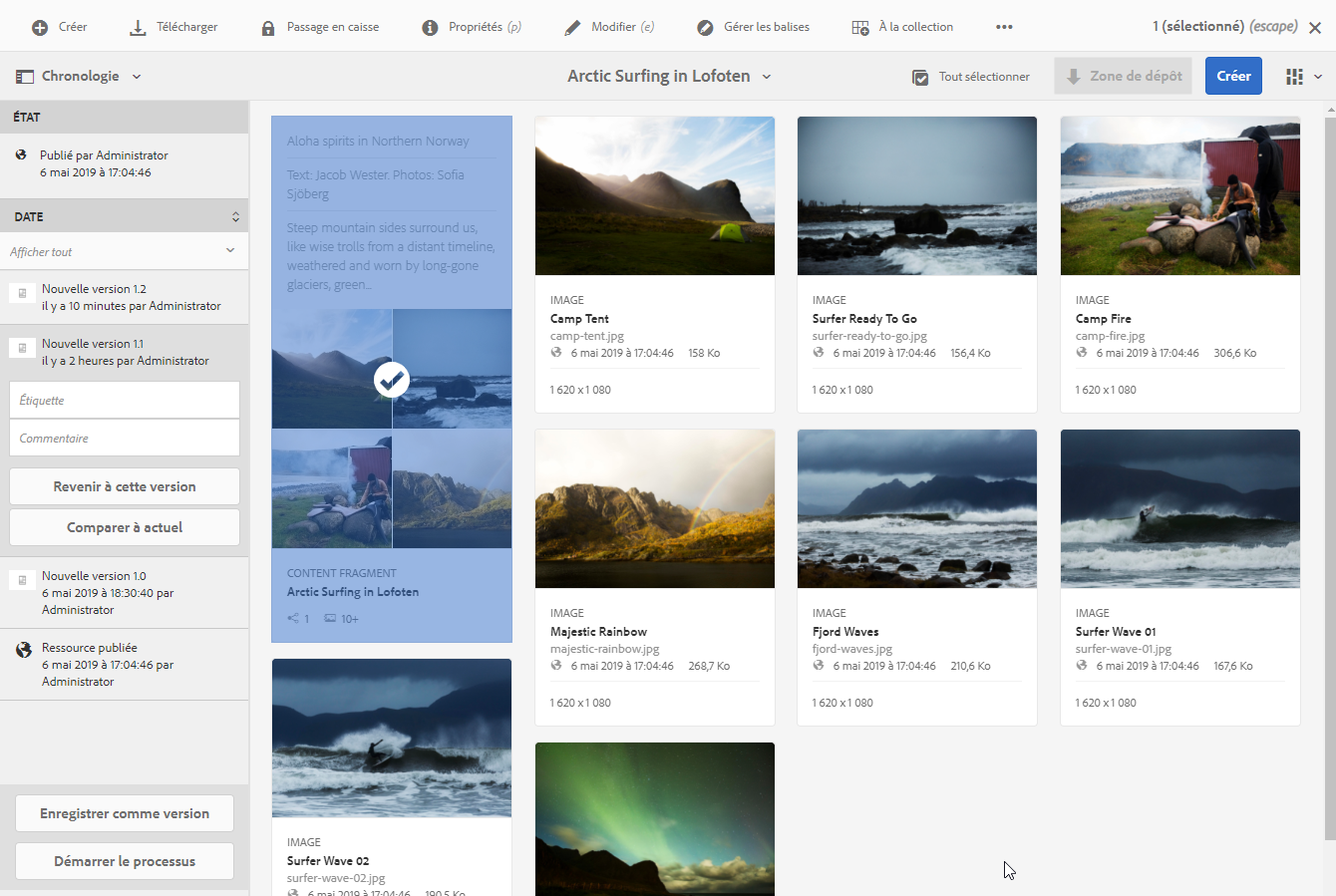Image resolution: width=1336 pixels, height=896 pixels.
Task: Open the Arctic Surfing in Lofoten breadcrumb dropdown
Action: (767, 77)
